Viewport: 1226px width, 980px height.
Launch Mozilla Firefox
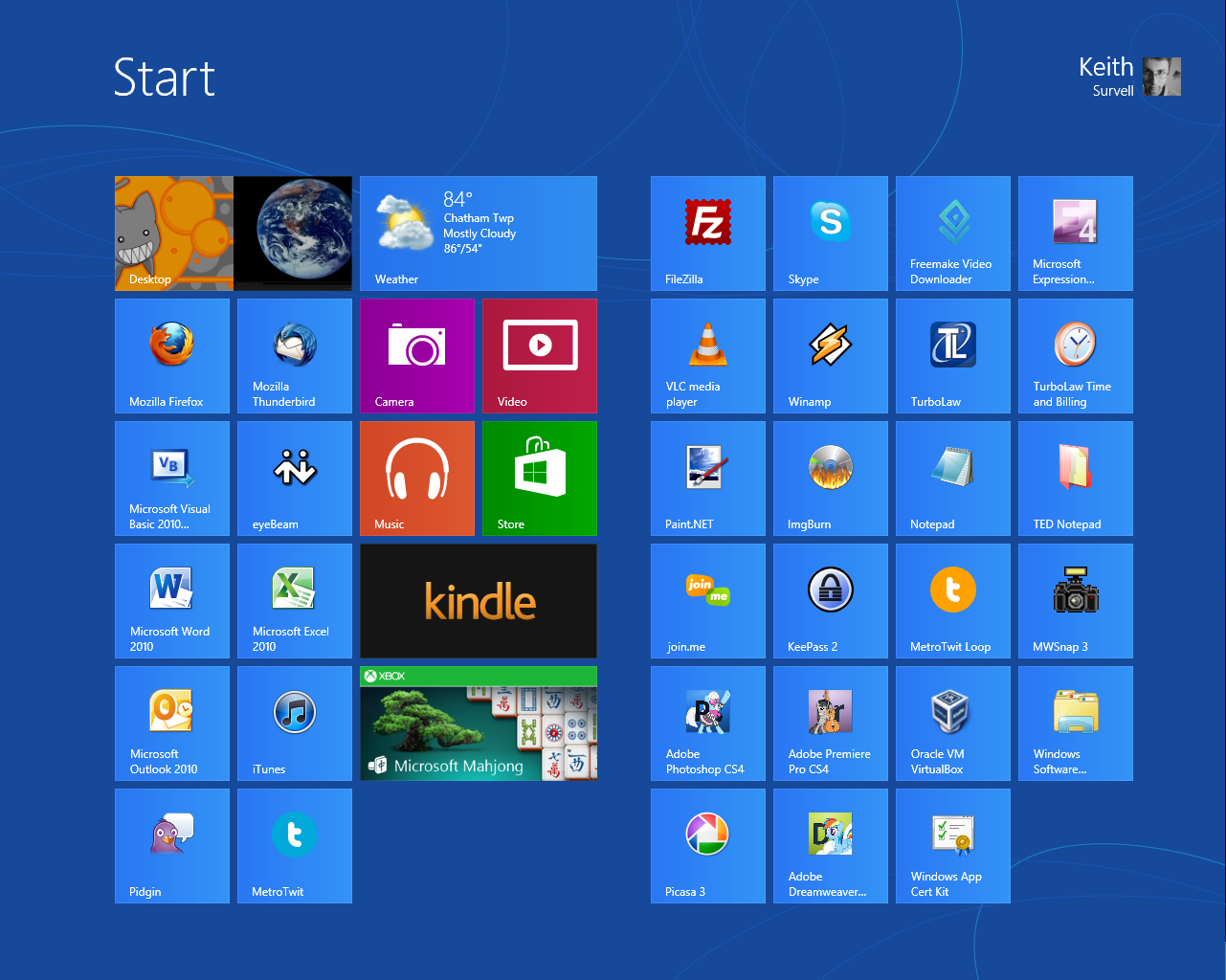pos(172,356)
